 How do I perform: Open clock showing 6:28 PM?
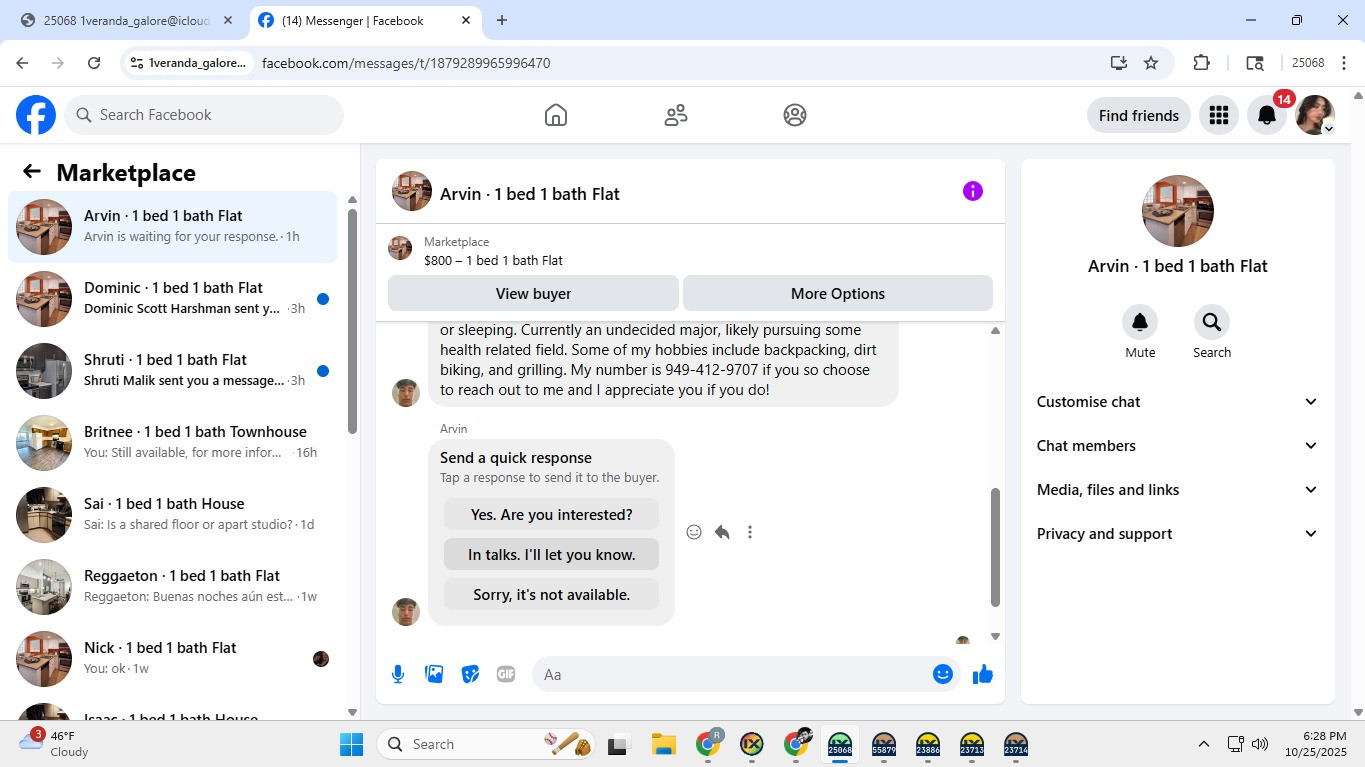coord(1317,743)
